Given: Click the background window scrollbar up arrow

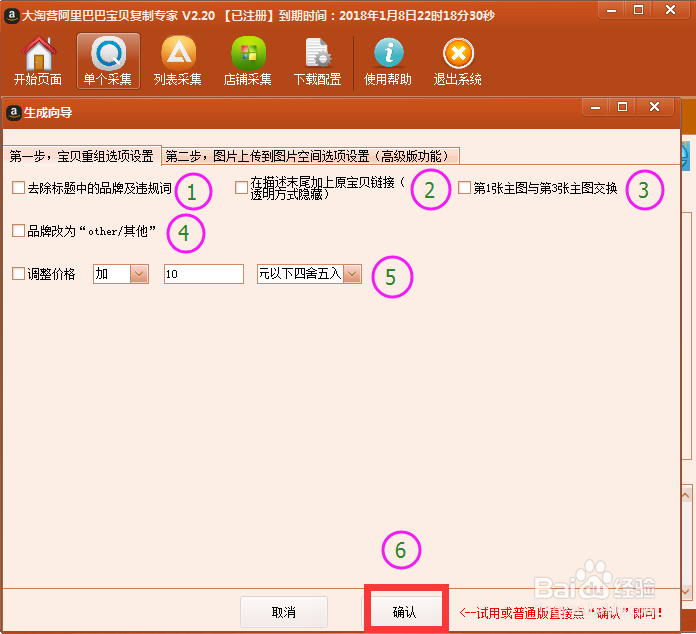Looking at the screenshot, I should (686, 495).
